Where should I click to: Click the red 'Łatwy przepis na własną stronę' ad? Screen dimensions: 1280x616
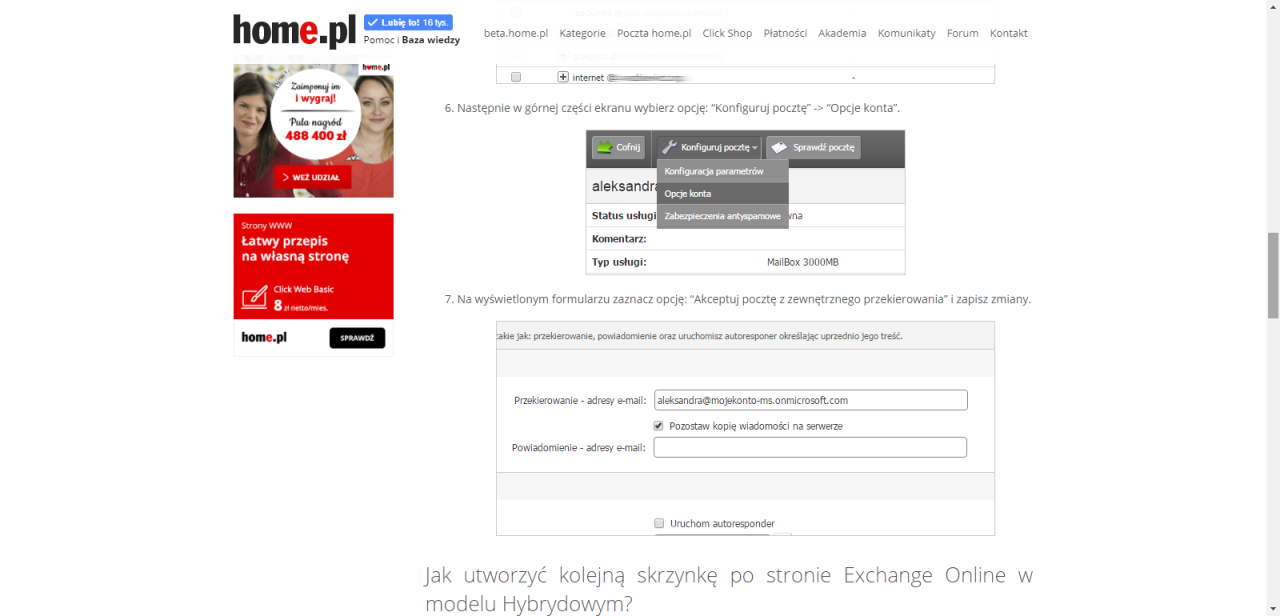coord(313,266)
